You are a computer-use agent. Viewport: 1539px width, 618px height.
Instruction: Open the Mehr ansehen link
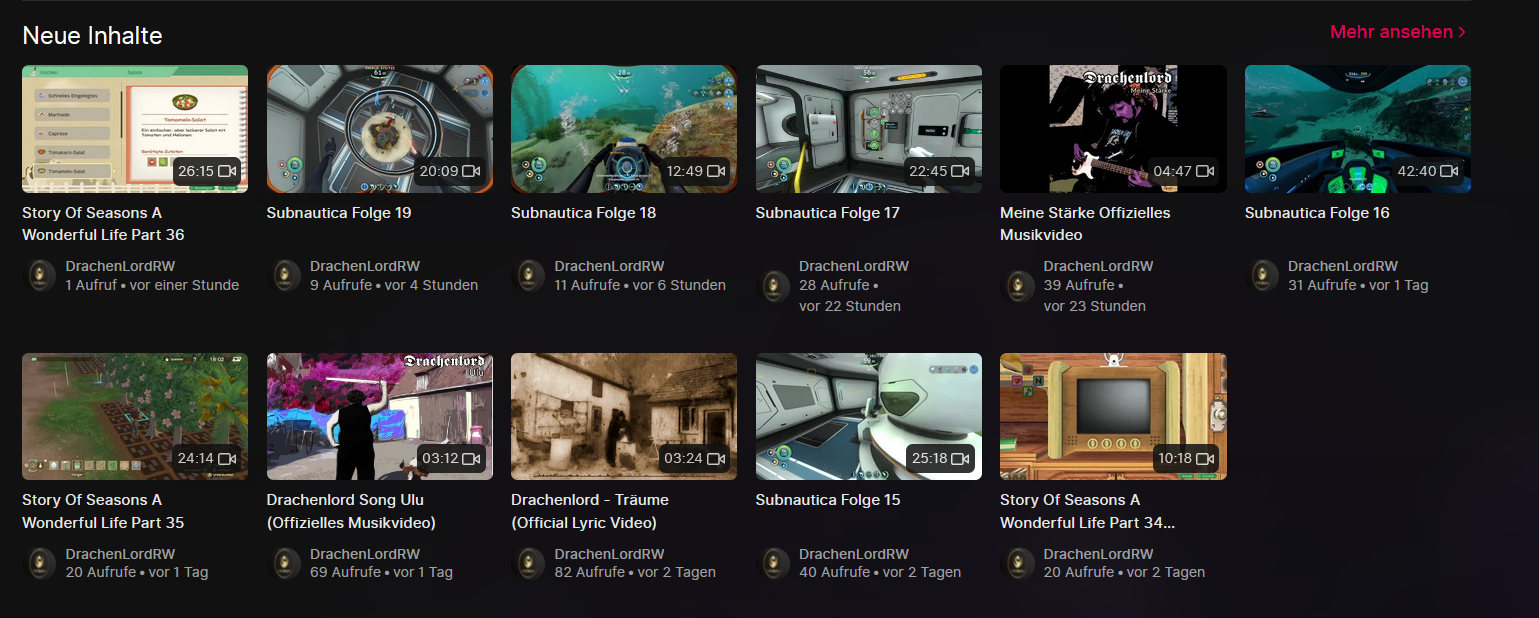[1398, 32]
